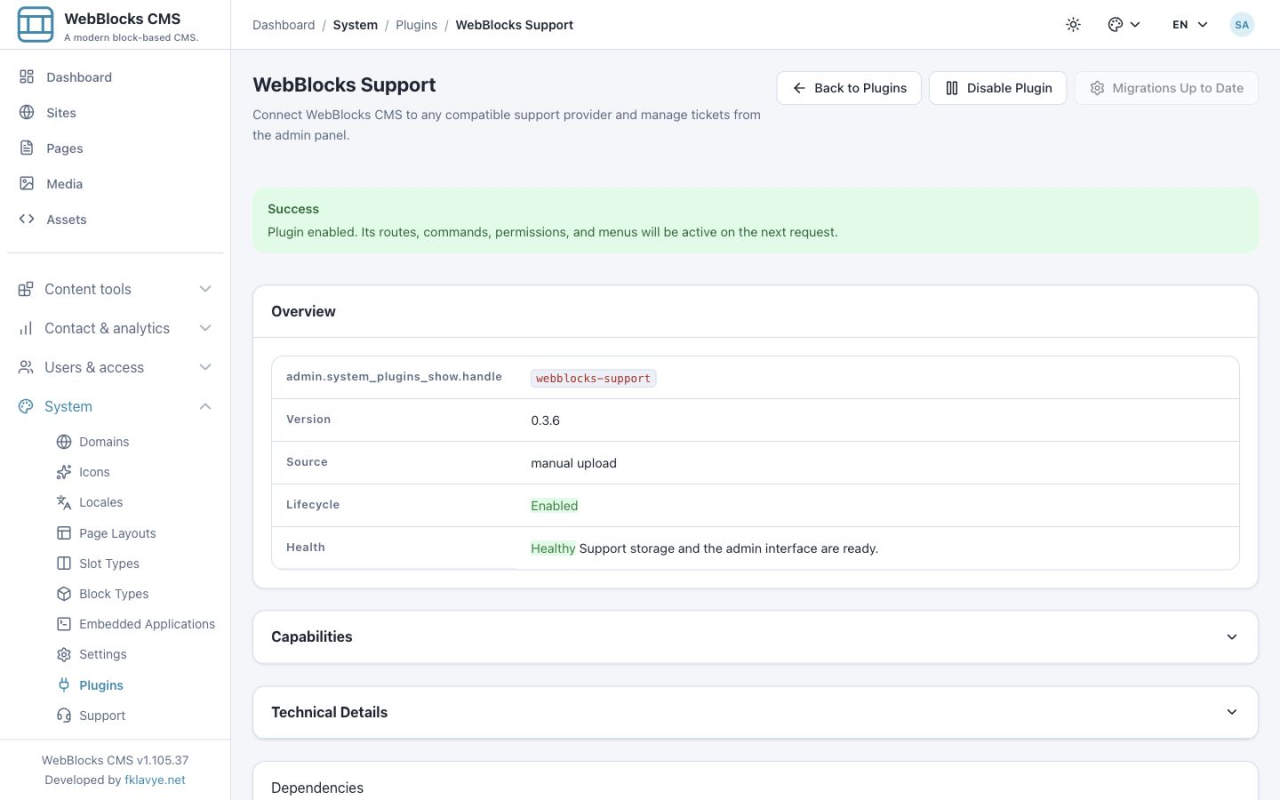
Task: Click the manual upload source value
Action: point(574,463)
